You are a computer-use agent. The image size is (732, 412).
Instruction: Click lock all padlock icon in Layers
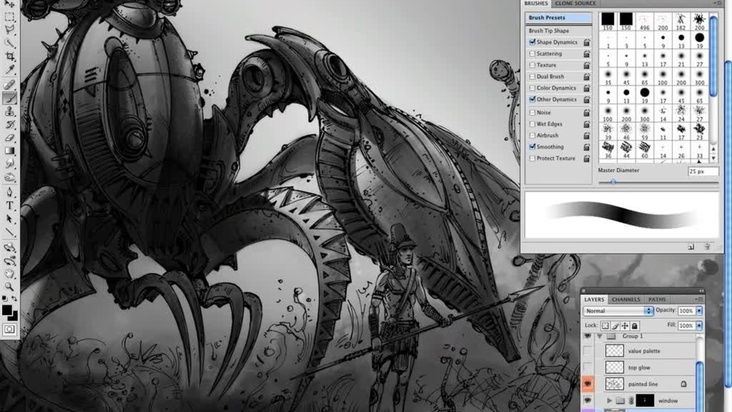[x=635, y=326]
